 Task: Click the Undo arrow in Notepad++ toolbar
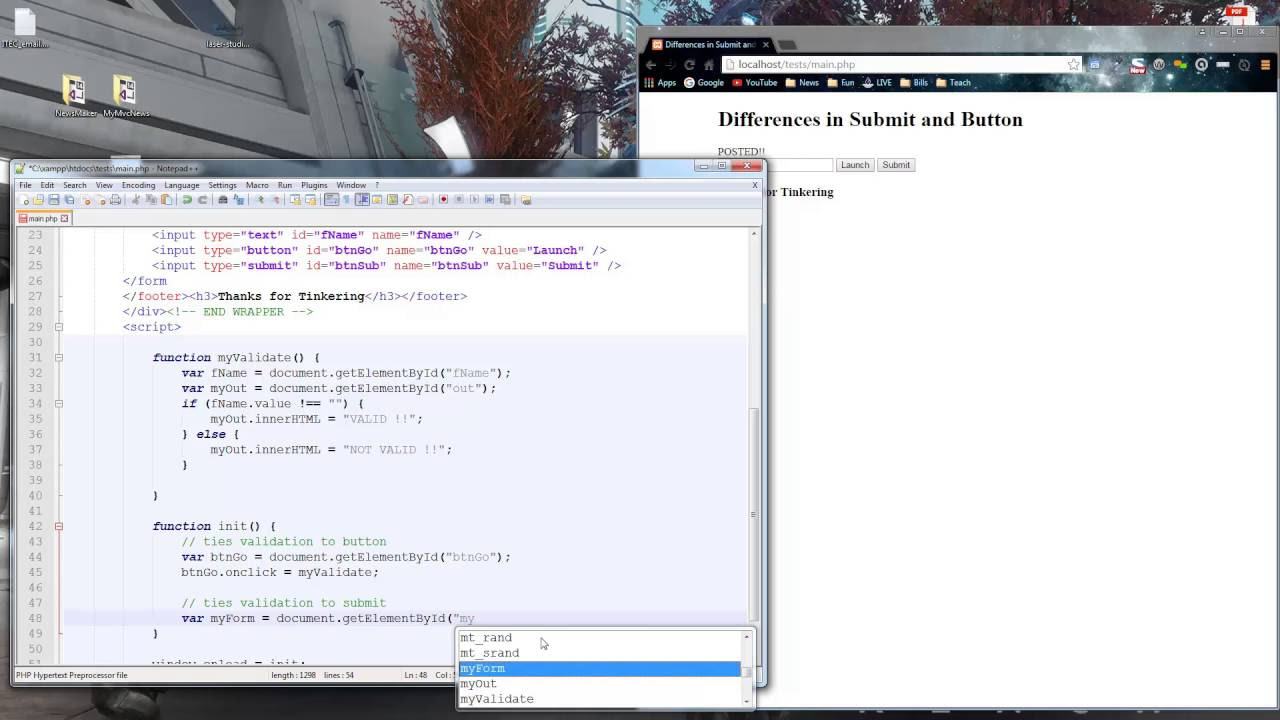coord(187,200)
